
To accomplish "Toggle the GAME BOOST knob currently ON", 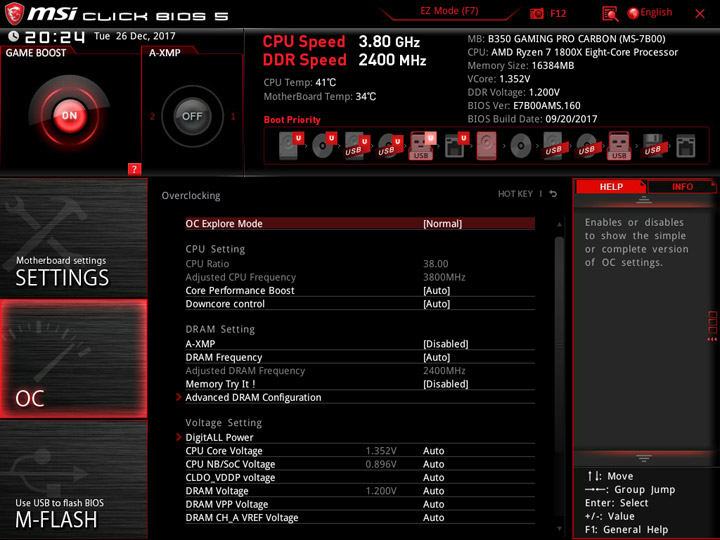I will pyautogui.click(x=69, y=116).
